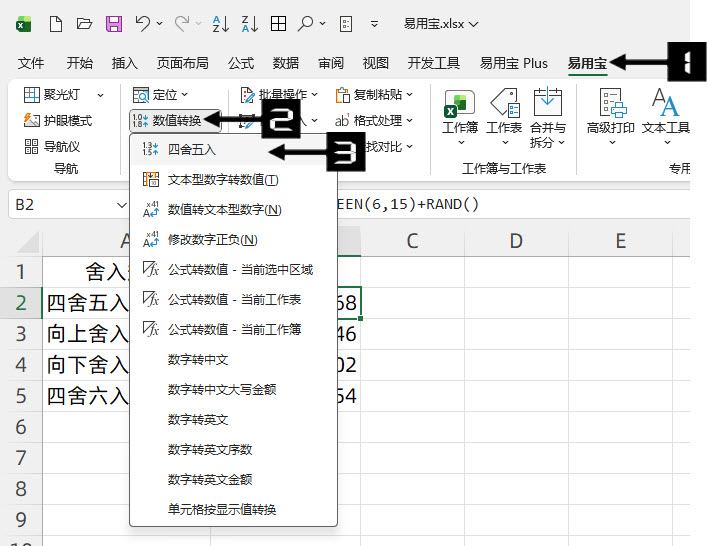This screenshot has width=708, height=546.
Task: Select 四舍五入 from the menu
Action: pos(191,150)
